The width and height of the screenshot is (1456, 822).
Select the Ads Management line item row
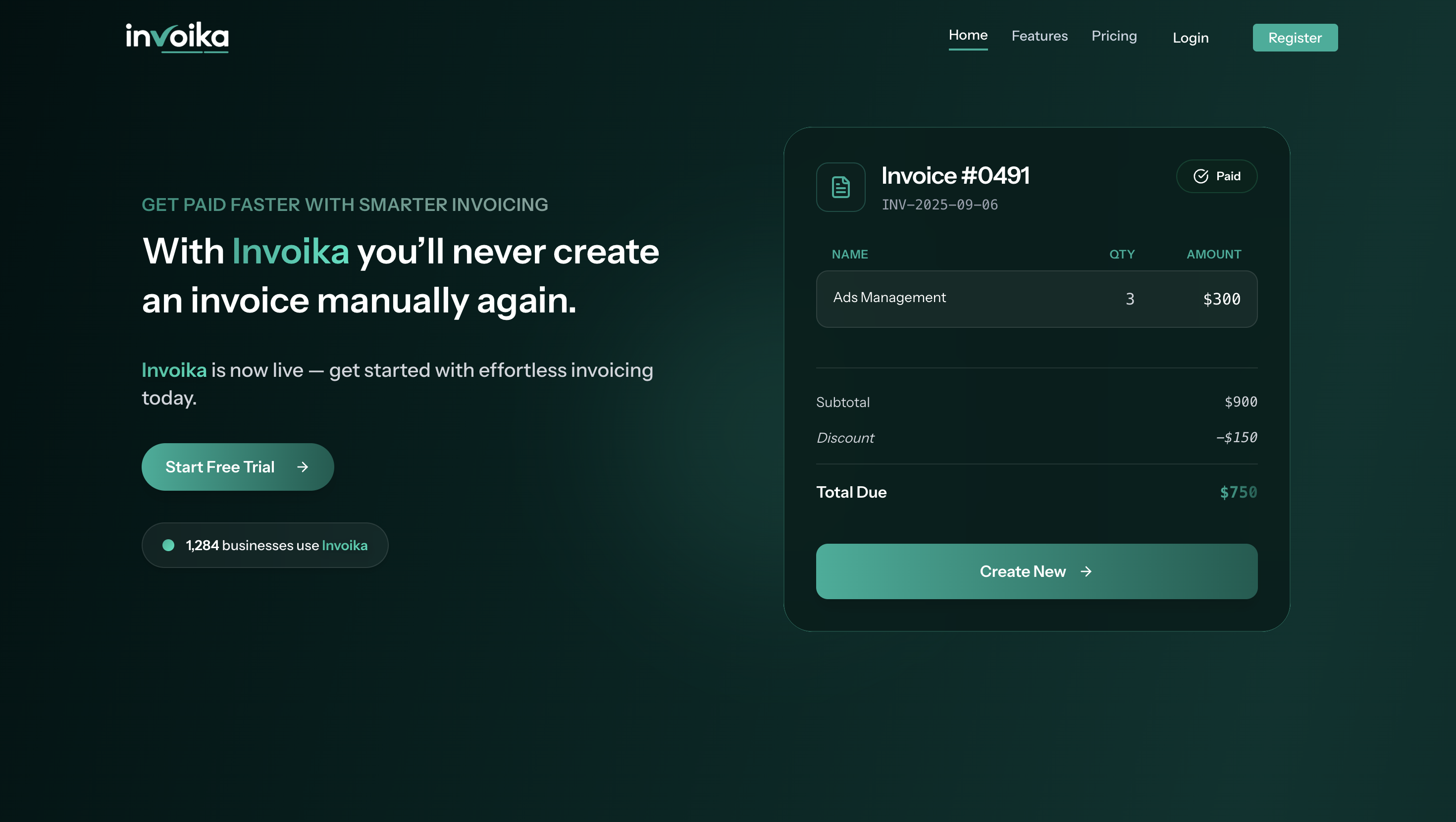(x=1037, y=299)
